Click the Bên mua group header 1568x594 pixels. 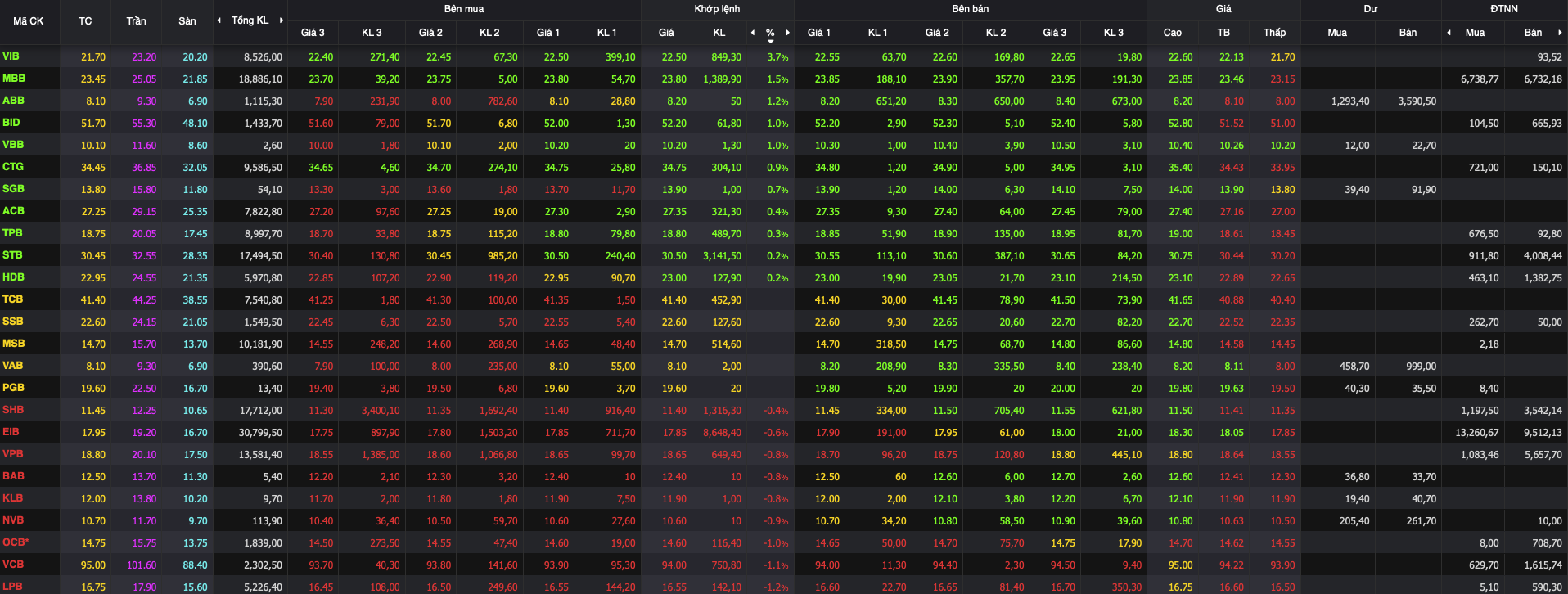(x=464, y=9)
